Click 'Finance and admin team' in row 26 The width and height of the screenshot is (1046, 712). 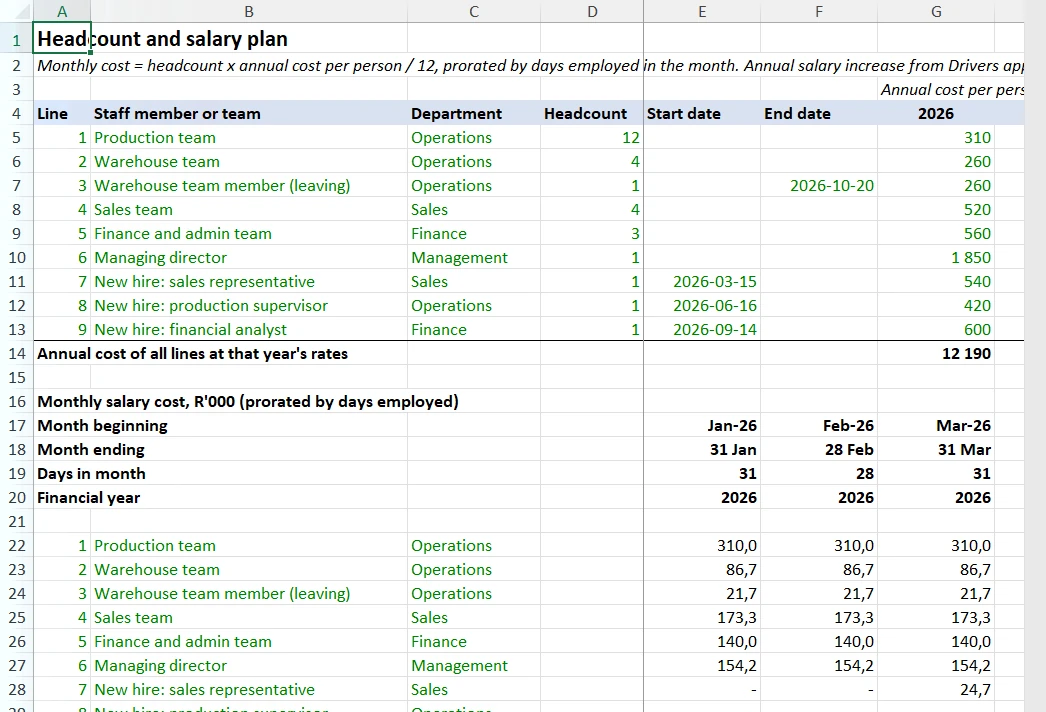(x=249, y=642)
